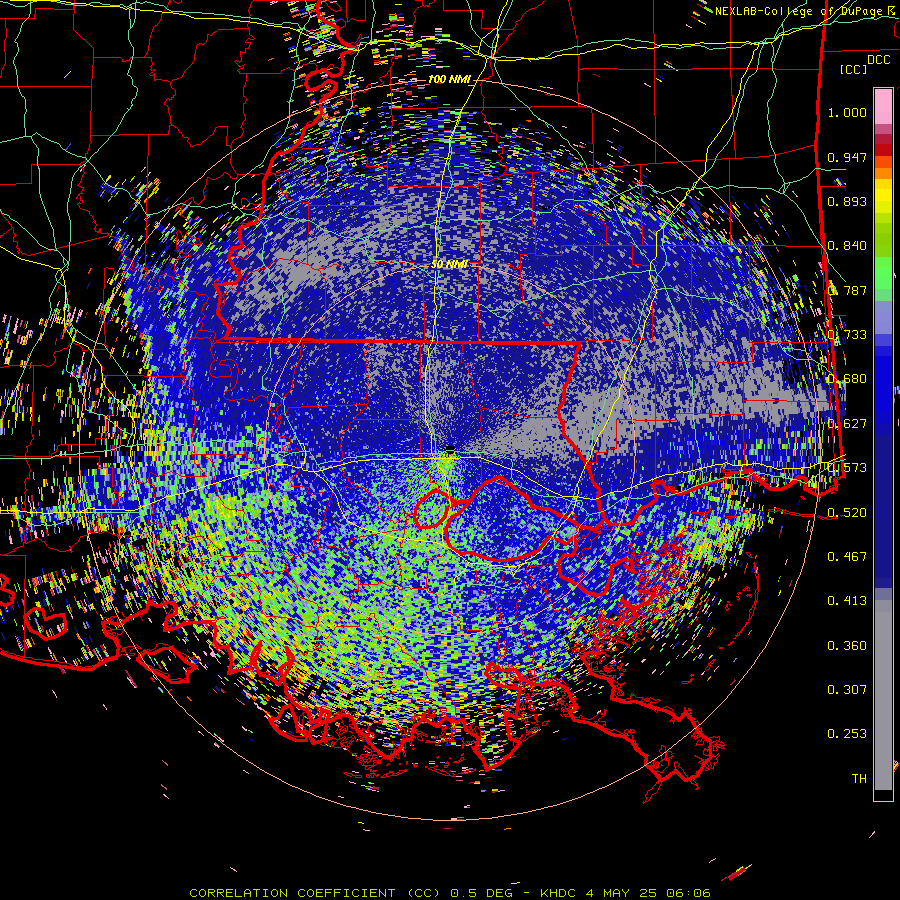This screenshot has width=900, height=900.
Task: Select the dark navy color bar segment
Action: pyautogui.click(x=883, y=505)
